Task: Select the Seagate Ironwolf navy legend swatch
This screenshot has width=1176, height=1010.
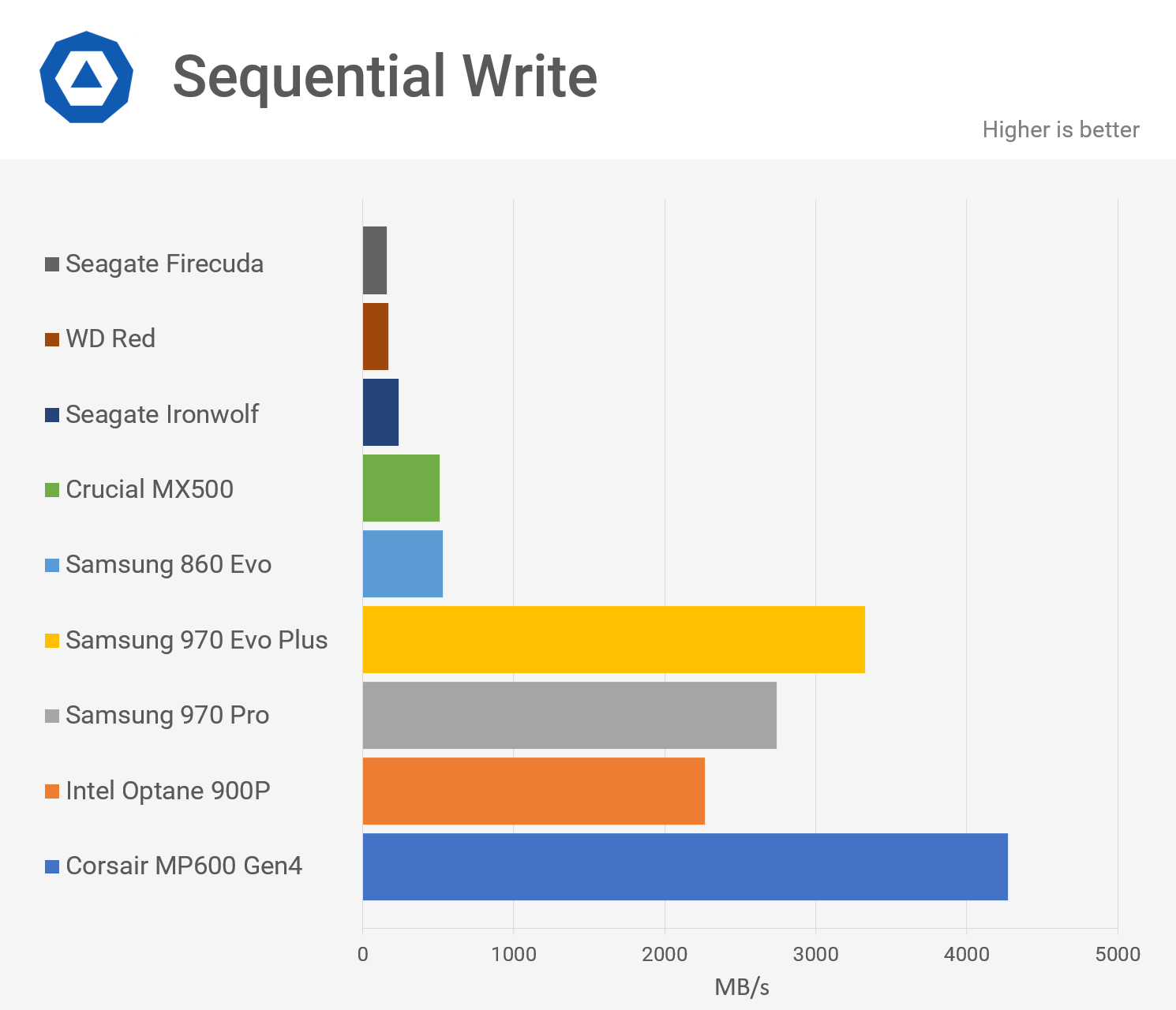Action: [52, 415]
